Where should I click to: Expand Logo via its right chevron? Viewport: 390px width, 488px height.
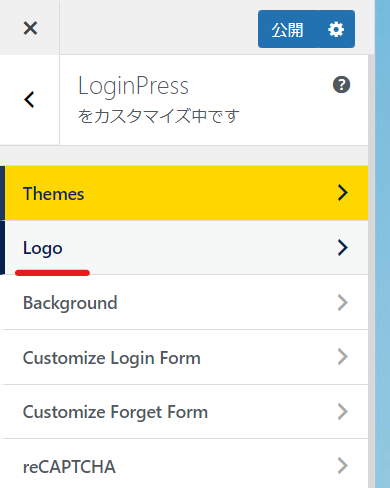(x=343, y=248)
